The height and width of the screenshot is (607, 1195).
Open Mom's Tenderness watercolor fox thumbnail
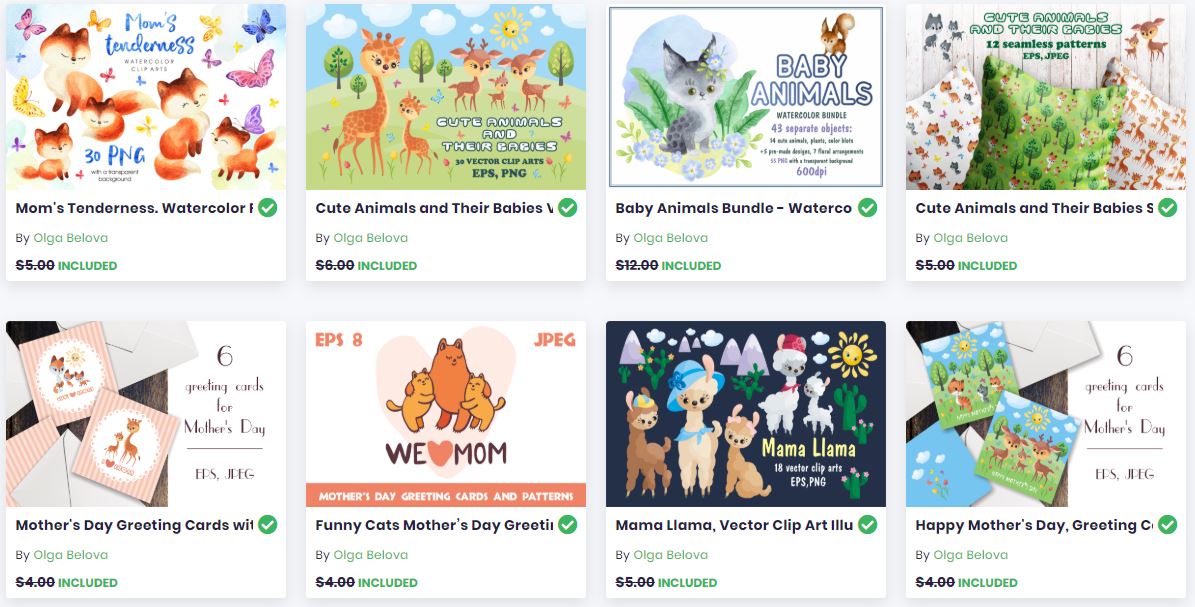pyautogui.click(x=146, y=96)
